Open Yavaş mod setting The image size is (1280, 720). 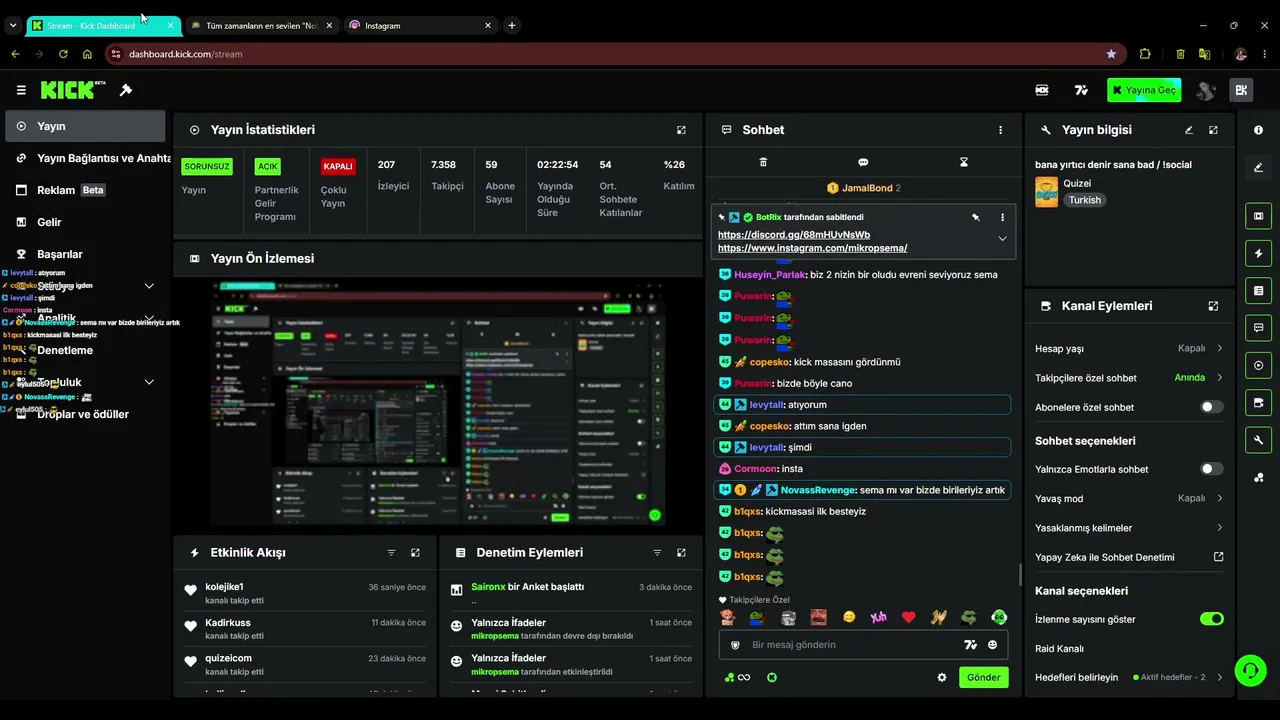pos(1129,498)
